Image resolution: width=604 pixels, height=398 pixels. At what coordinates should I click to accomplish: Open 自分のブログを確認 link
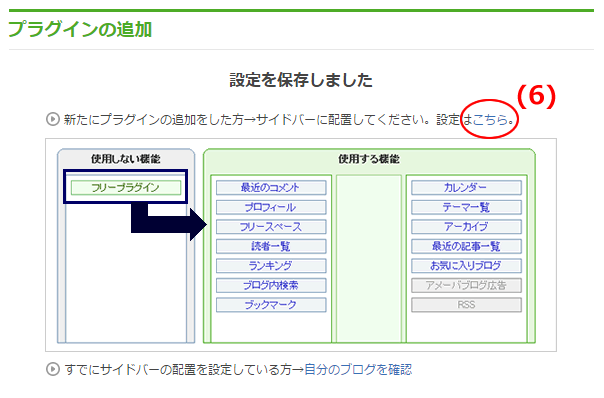(x=358, y=369)
